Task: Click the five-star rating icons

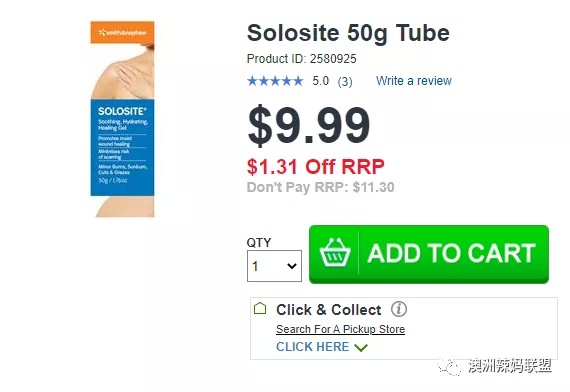Action: coord(275,81)
